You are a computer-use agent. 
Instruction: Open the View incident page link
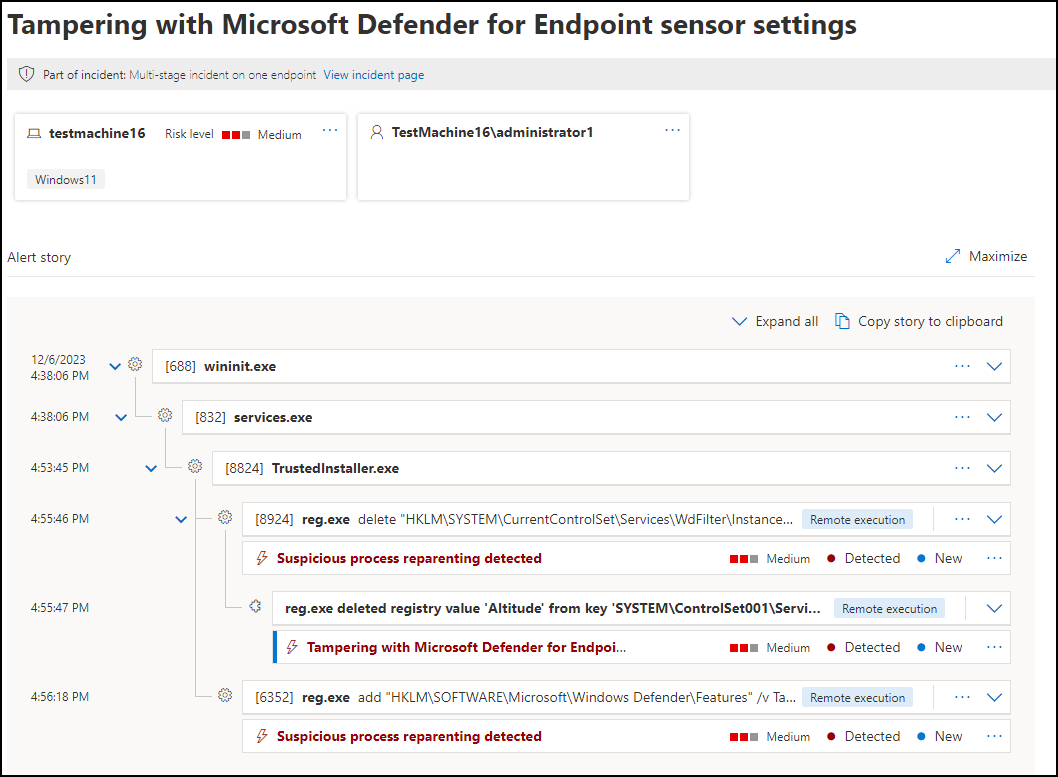coord(373,74)
